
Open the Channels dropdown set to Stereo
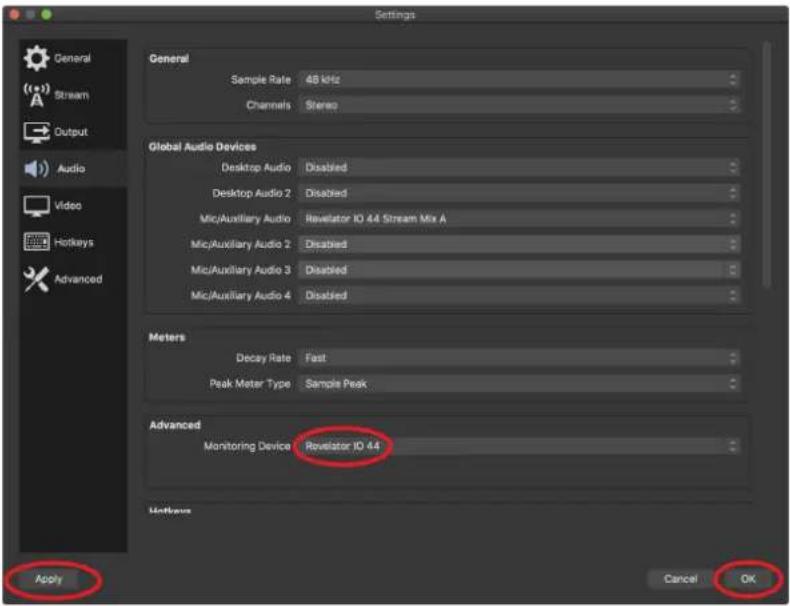click(x=519, y=105)
